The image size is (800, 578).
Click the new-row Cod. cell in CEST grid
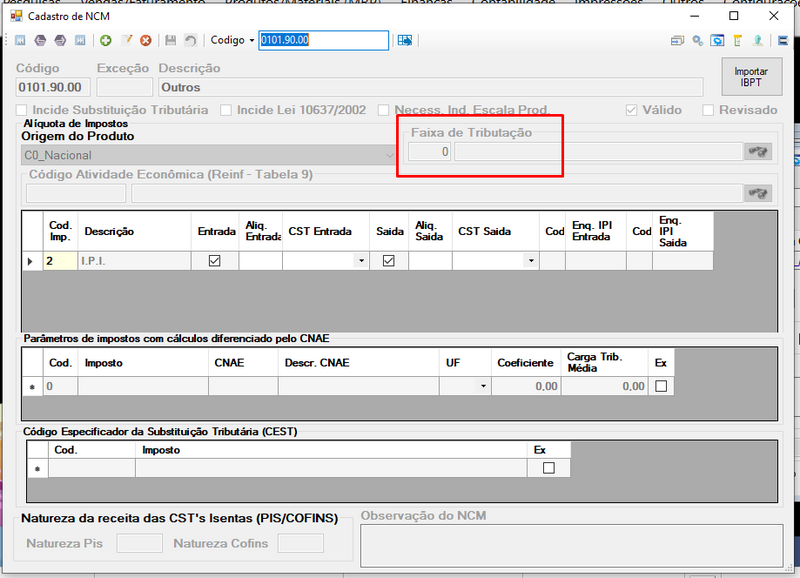92,468
